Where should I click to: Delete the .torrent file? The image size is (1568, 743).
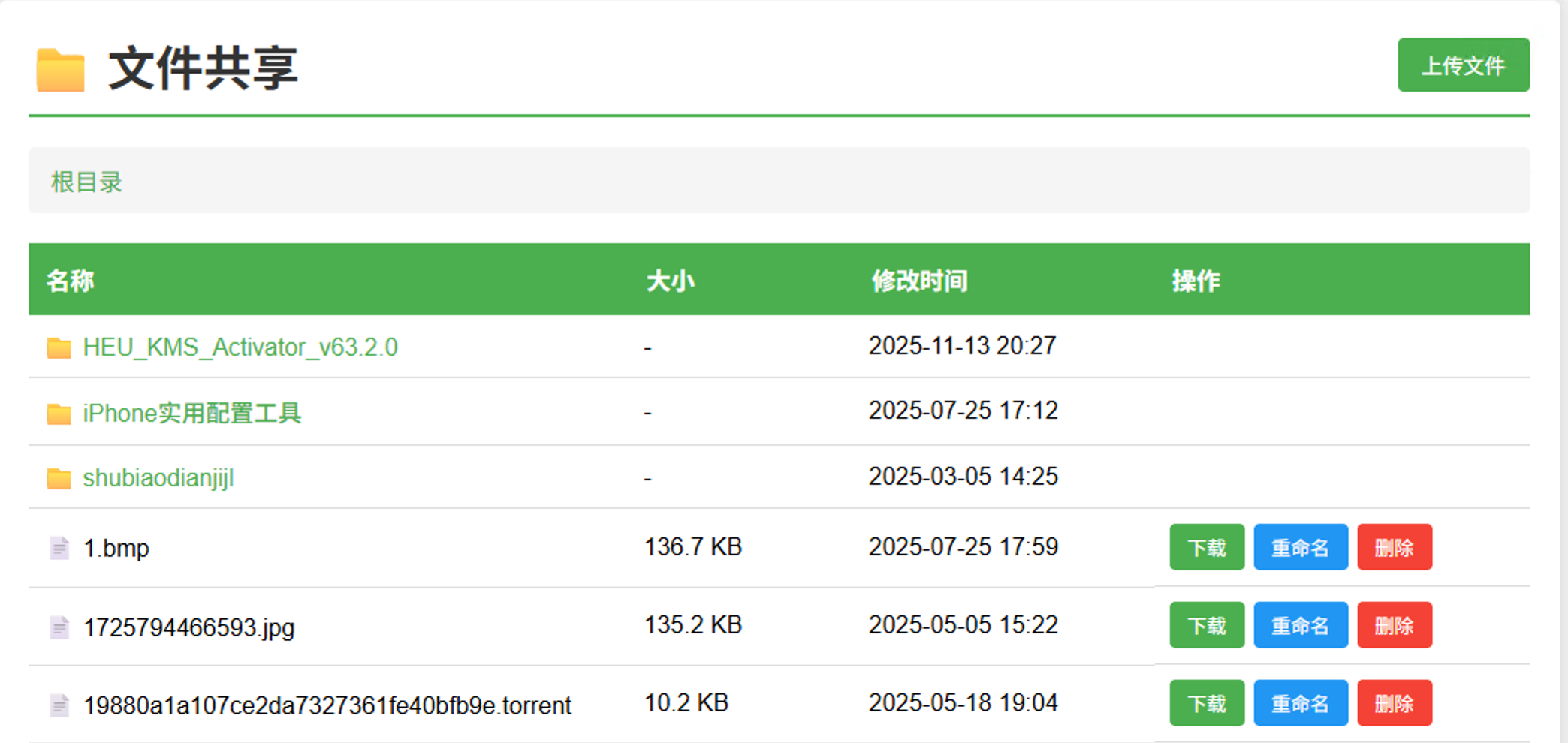point(1394,703)
